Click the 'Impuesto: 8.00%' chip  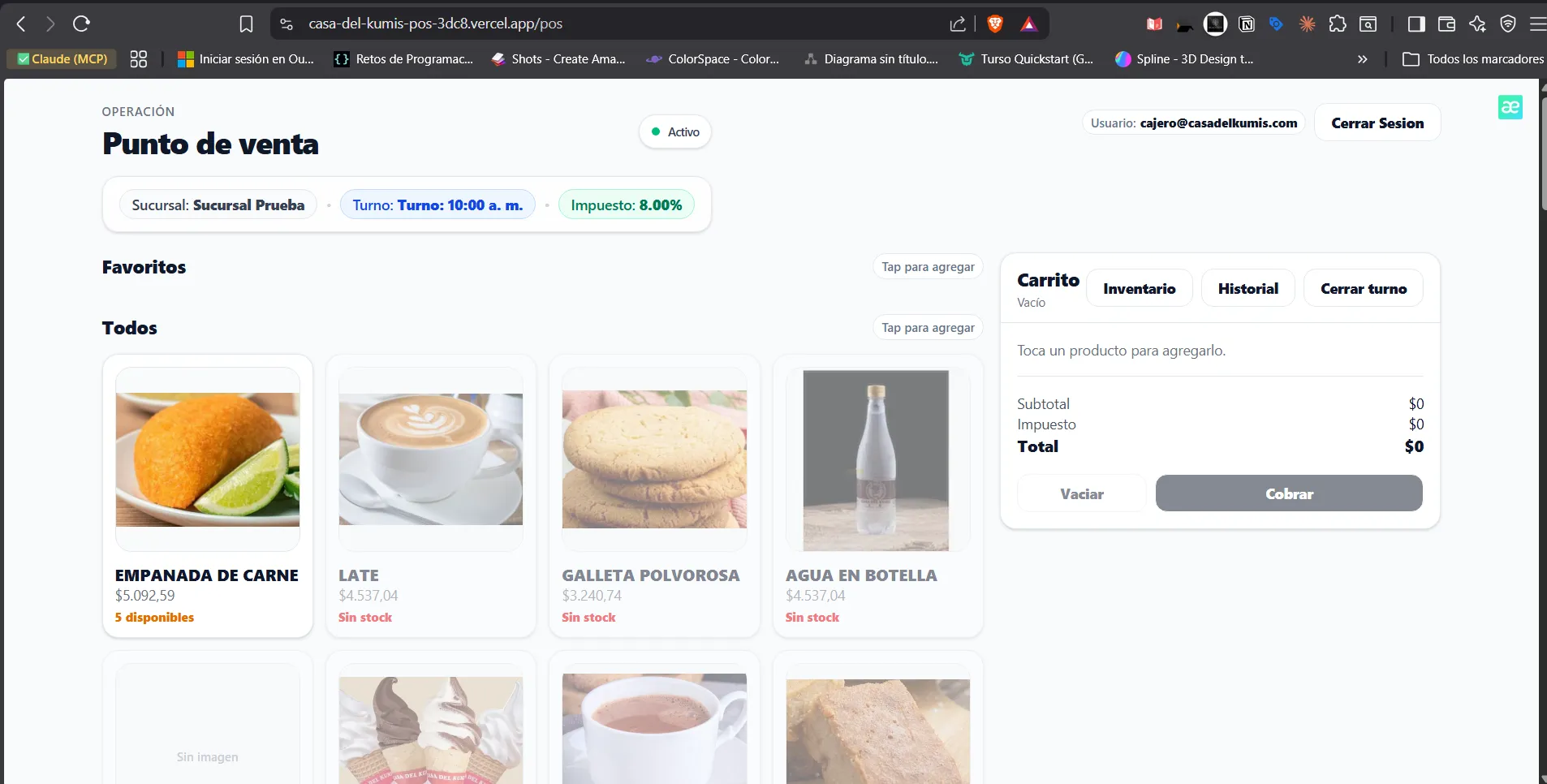click(x=627, y=205)
